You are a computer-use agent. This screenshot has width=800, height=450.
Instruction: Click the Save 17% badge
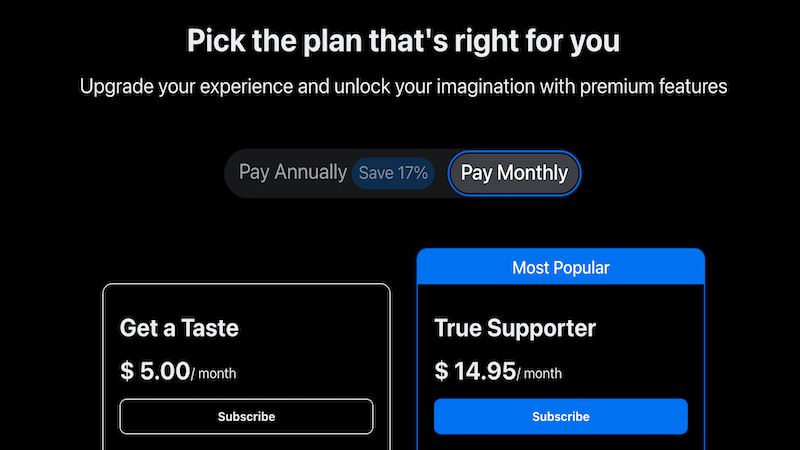pos(393,173)
